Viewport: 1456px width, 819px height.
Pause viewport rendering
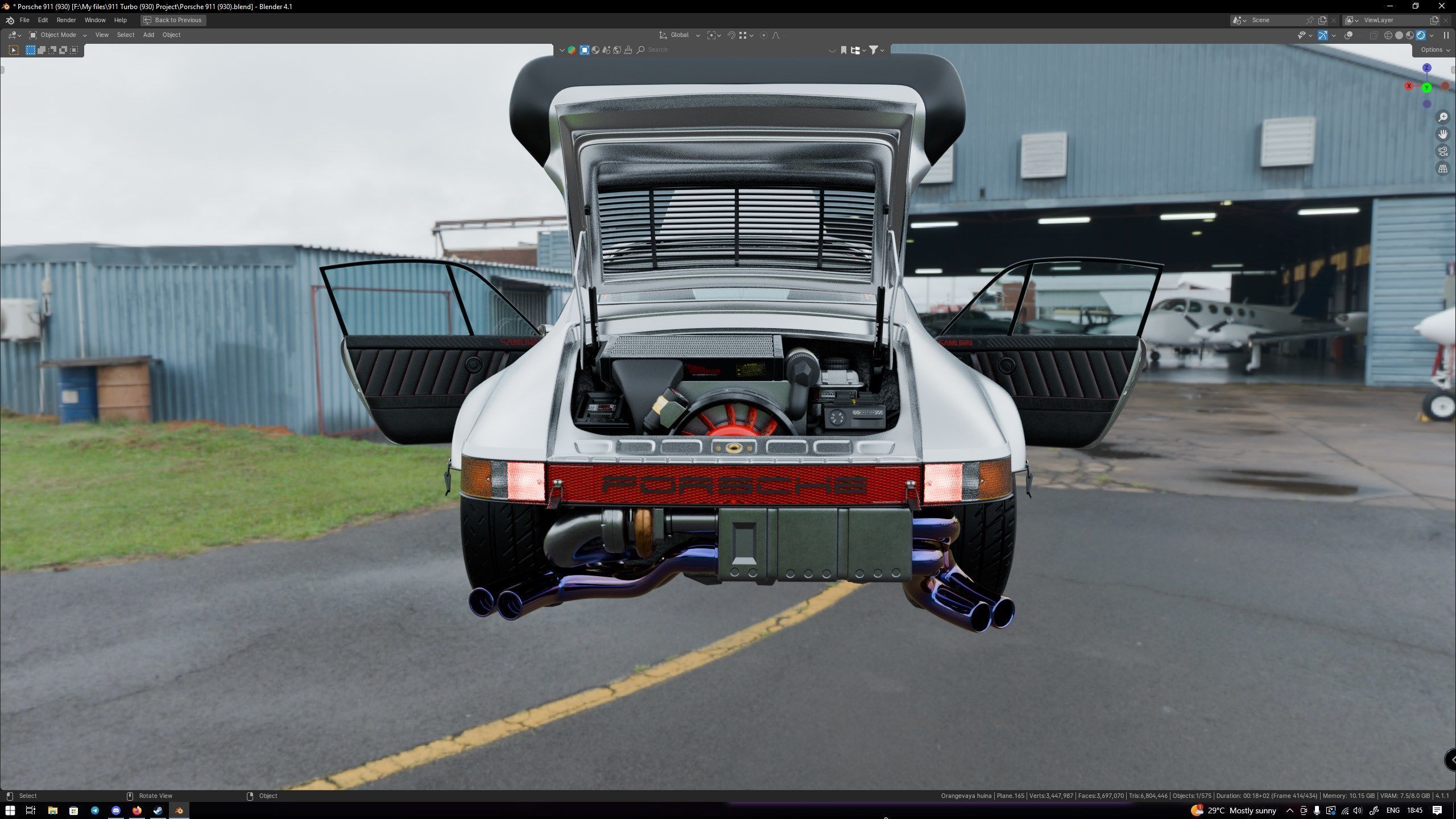(x=1446, y=35)
